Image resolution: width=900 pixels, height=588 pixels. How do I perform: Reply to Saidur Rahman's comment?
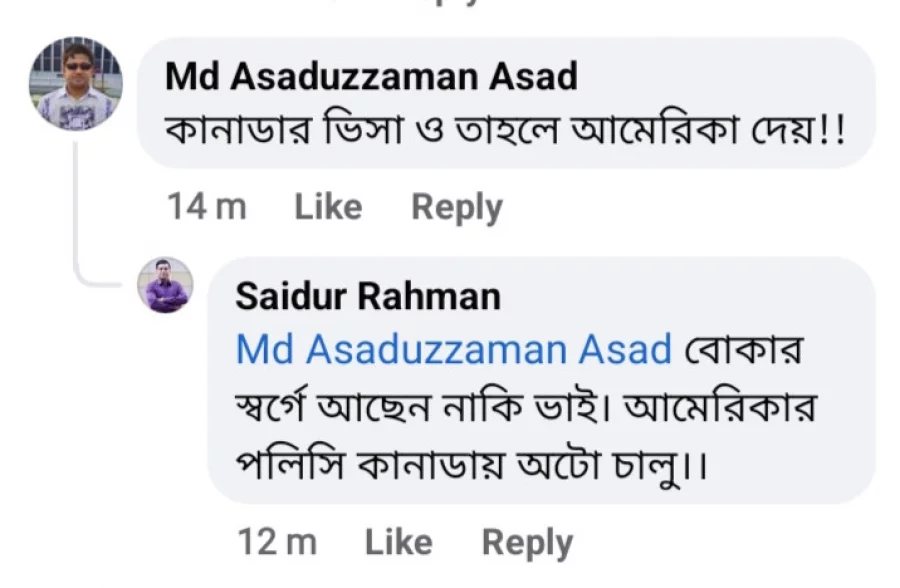[527, 543]
